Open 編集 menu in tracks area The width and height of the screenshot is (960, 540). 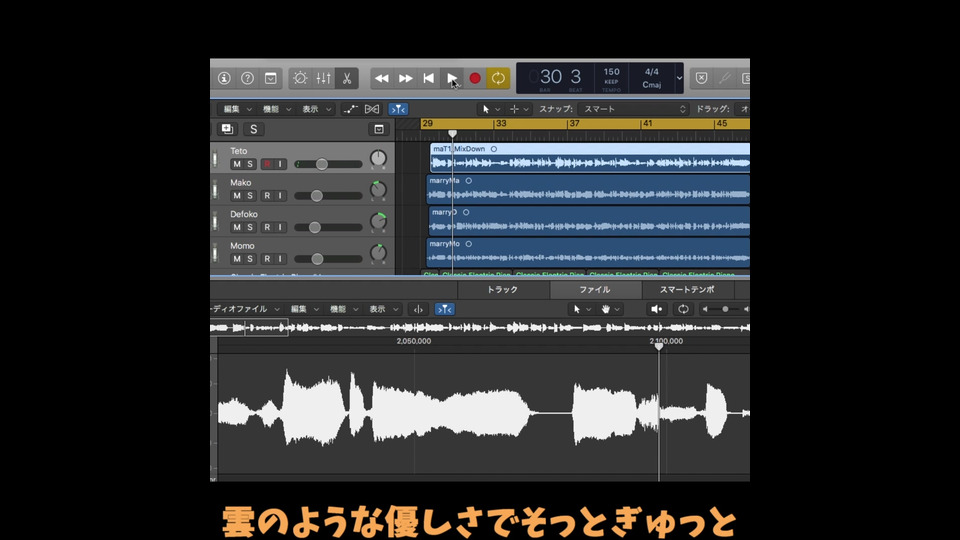[x=238, y=109]
